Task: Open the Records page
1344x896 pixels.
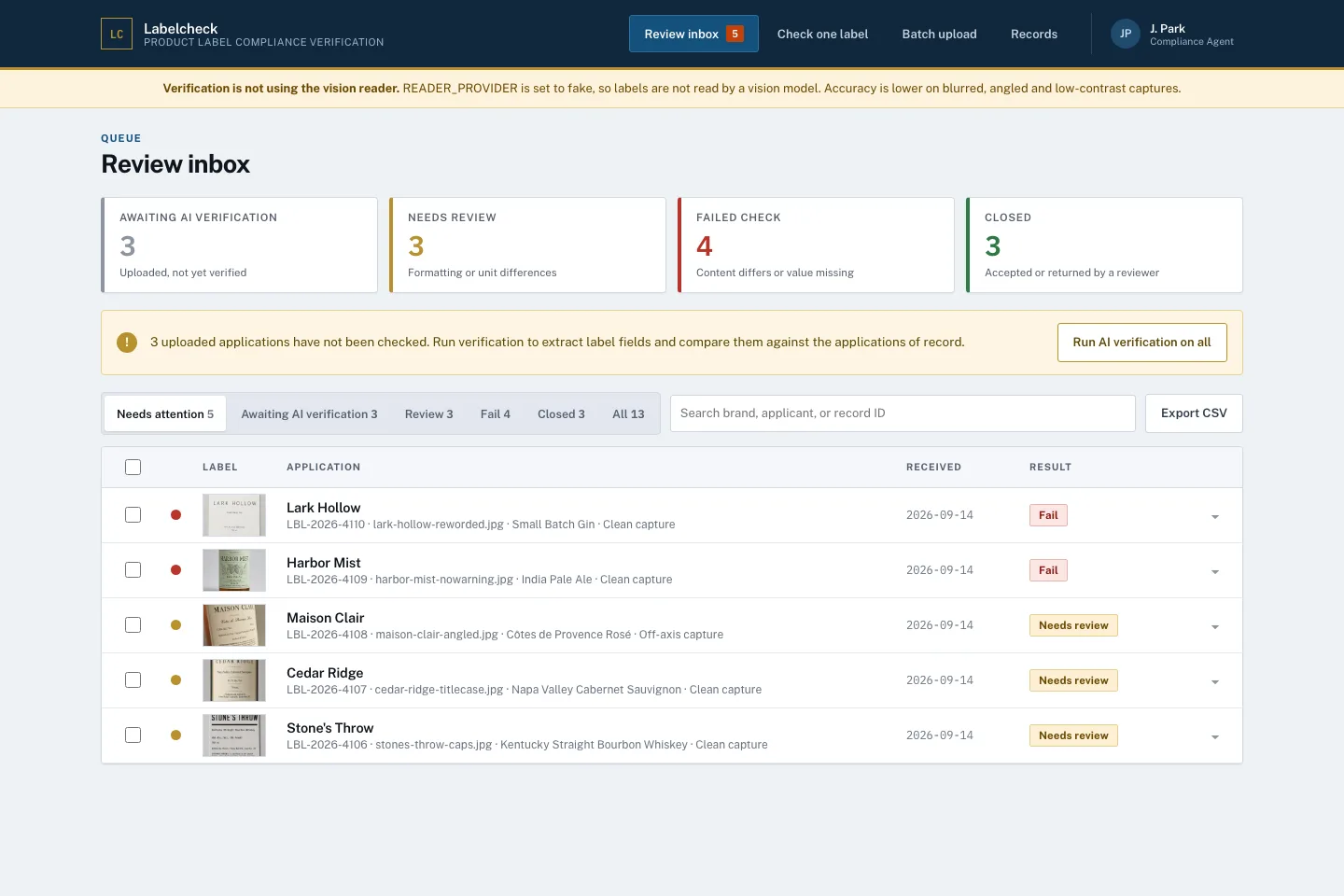Action: click(x=1034, y=34)
